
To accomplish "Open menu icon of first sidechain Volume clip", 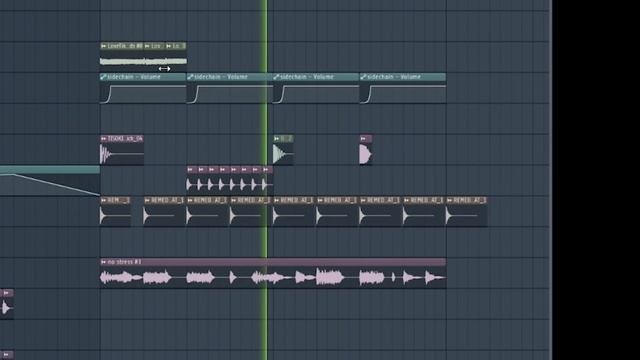I will 103,77.
